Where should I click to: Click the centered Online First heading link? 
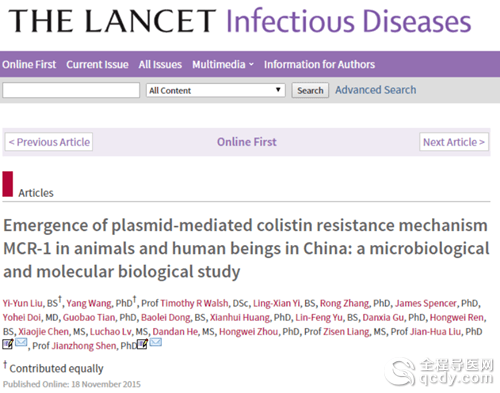pos(247,142)
